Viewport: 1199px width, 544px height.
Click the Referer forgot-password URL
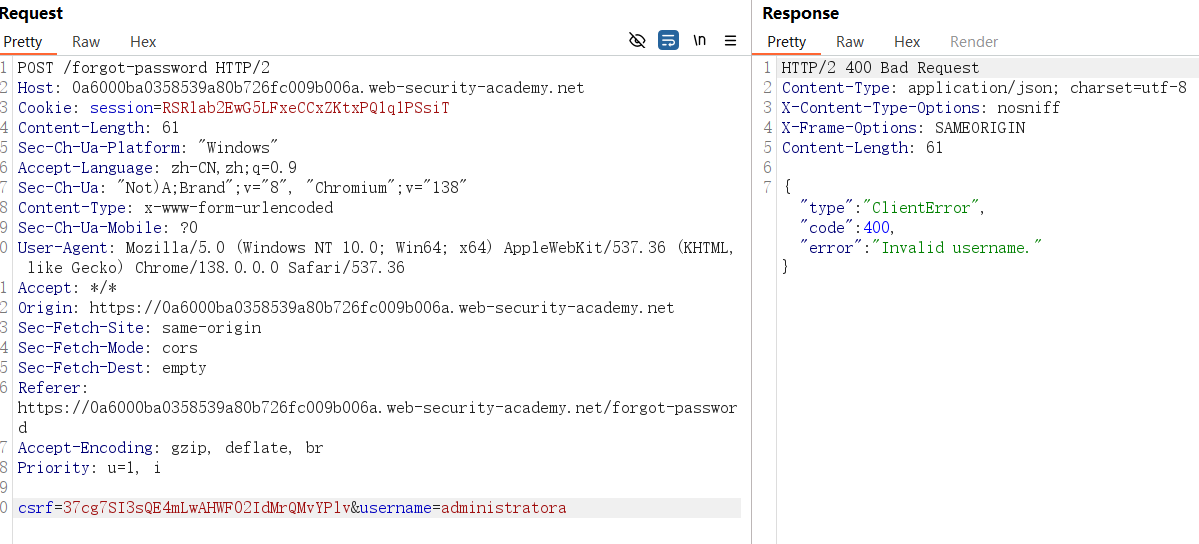pyautogui.click(x=377, y=417)
